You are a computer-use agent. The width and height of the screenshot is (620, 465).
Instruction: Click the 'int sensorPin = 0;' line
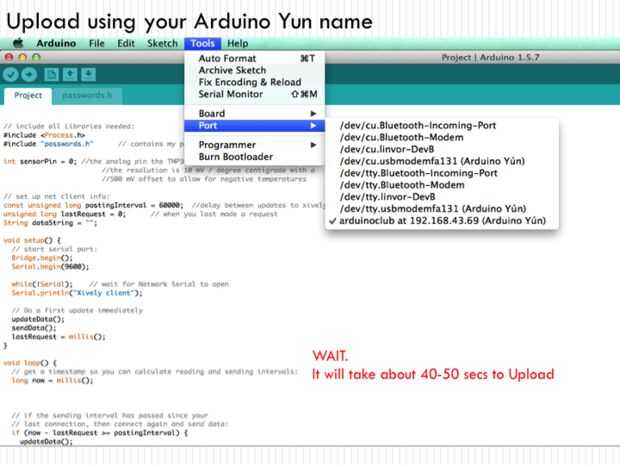(40, 161)
